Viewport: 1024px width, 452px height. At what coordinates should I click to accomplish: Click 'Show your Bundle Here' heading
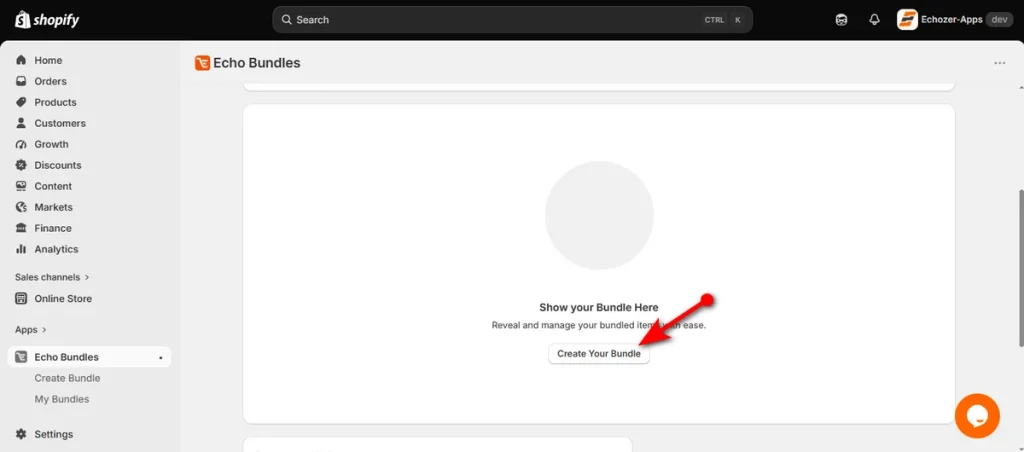tap(599, 308)
